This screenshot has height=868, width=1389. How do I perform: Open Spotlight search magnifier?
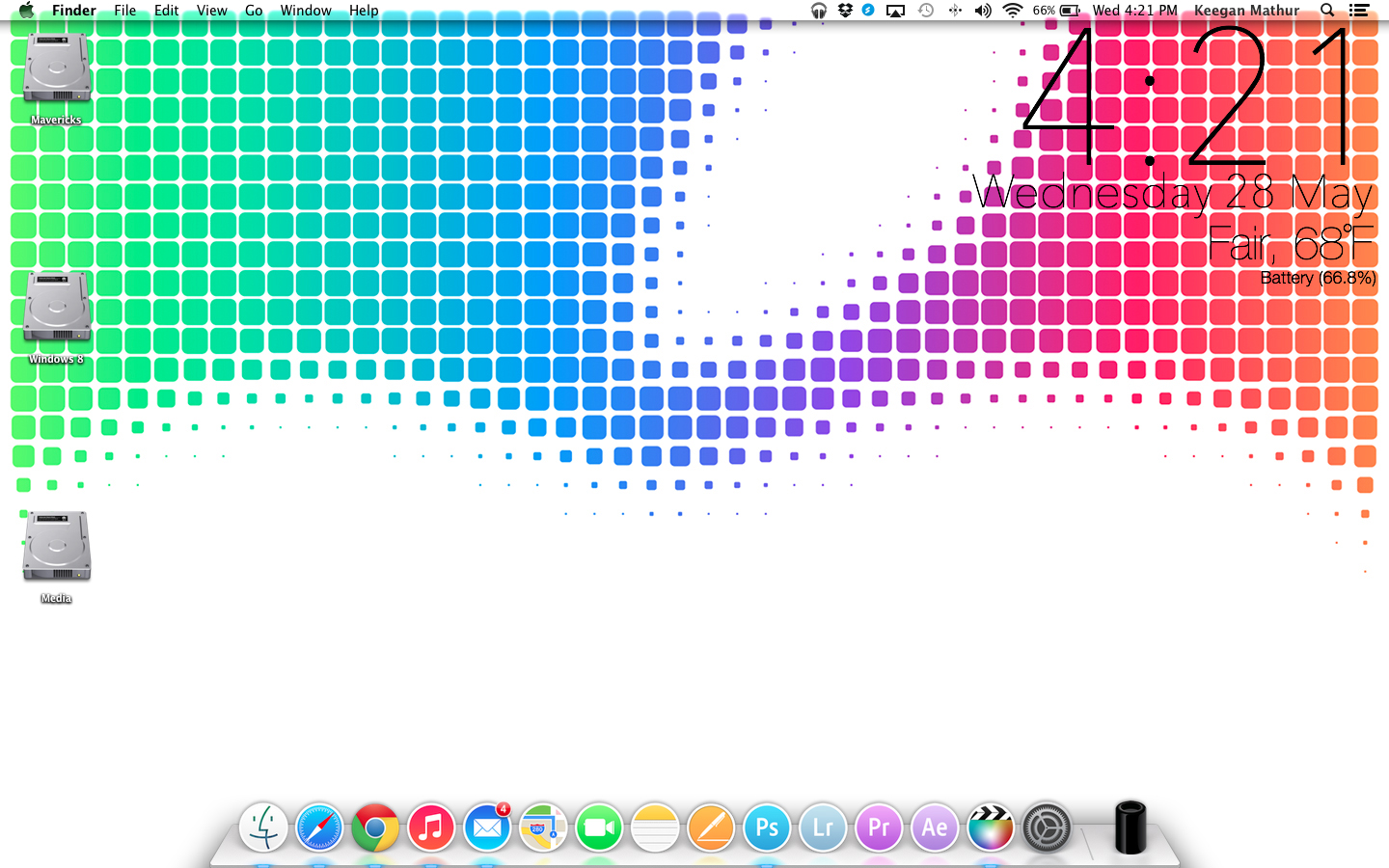1327,11
